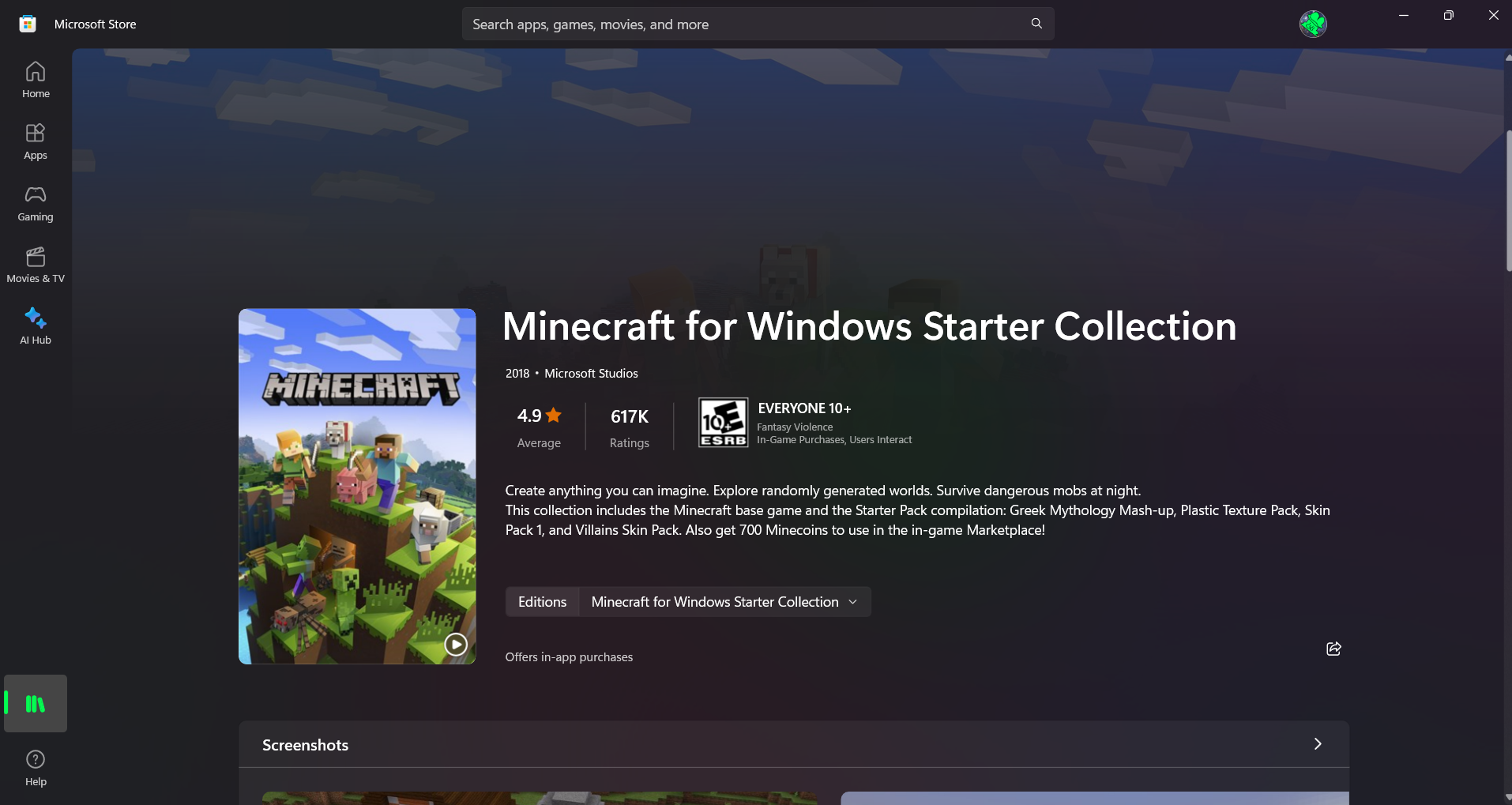Open the Help page

point(36,768)
